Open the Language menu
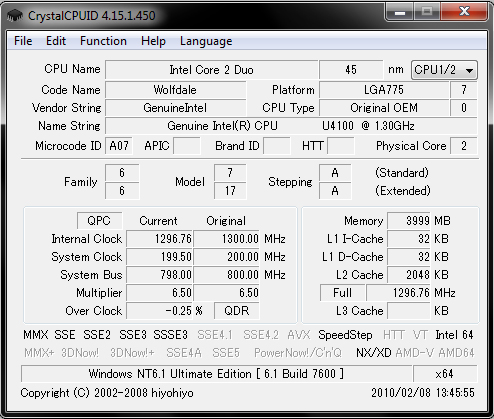 [206, 41]
